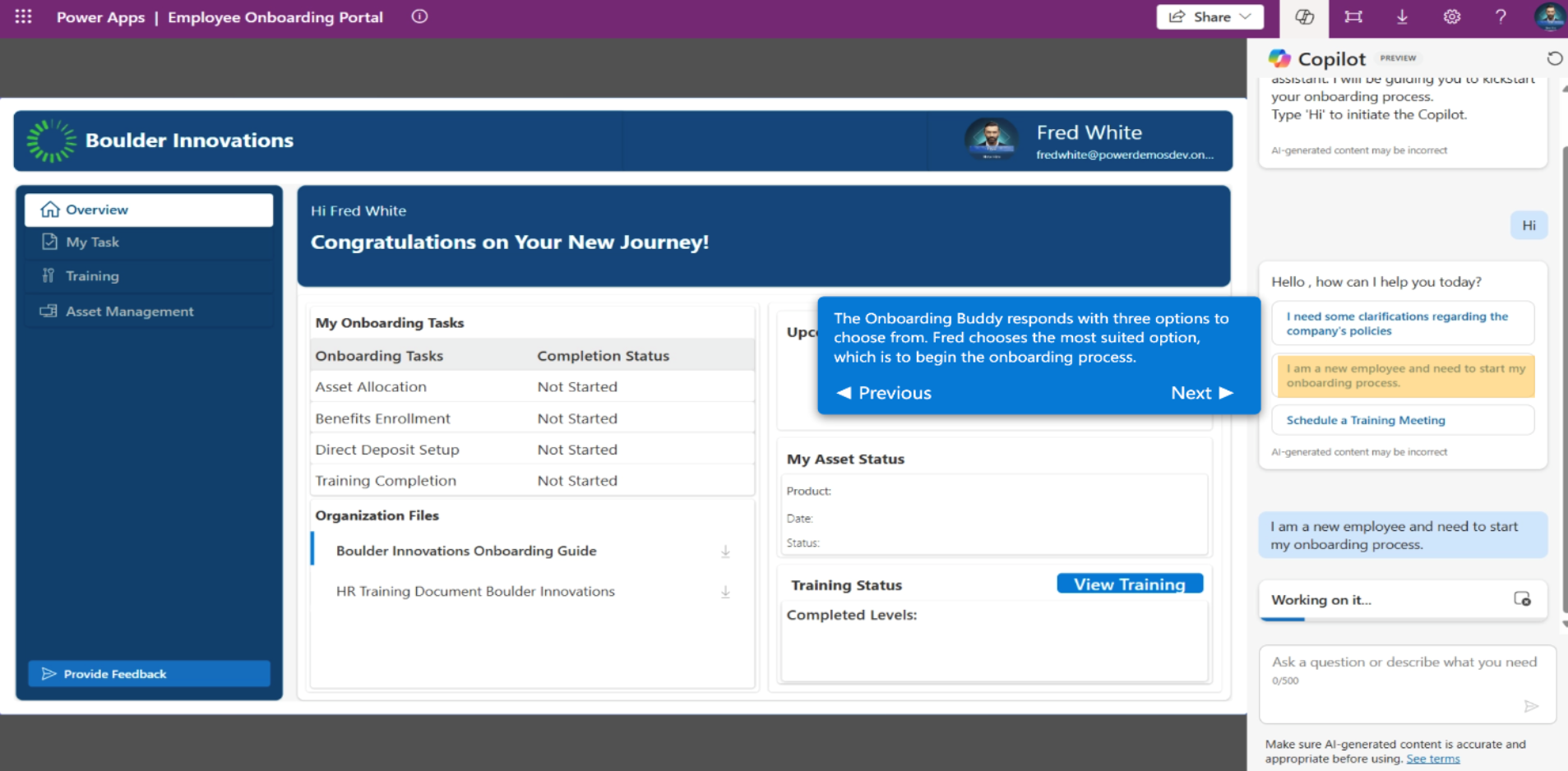This screenshot has height=771, width=1568.
Task: Open the My Task menu item
Action: (x=92, y=242)
